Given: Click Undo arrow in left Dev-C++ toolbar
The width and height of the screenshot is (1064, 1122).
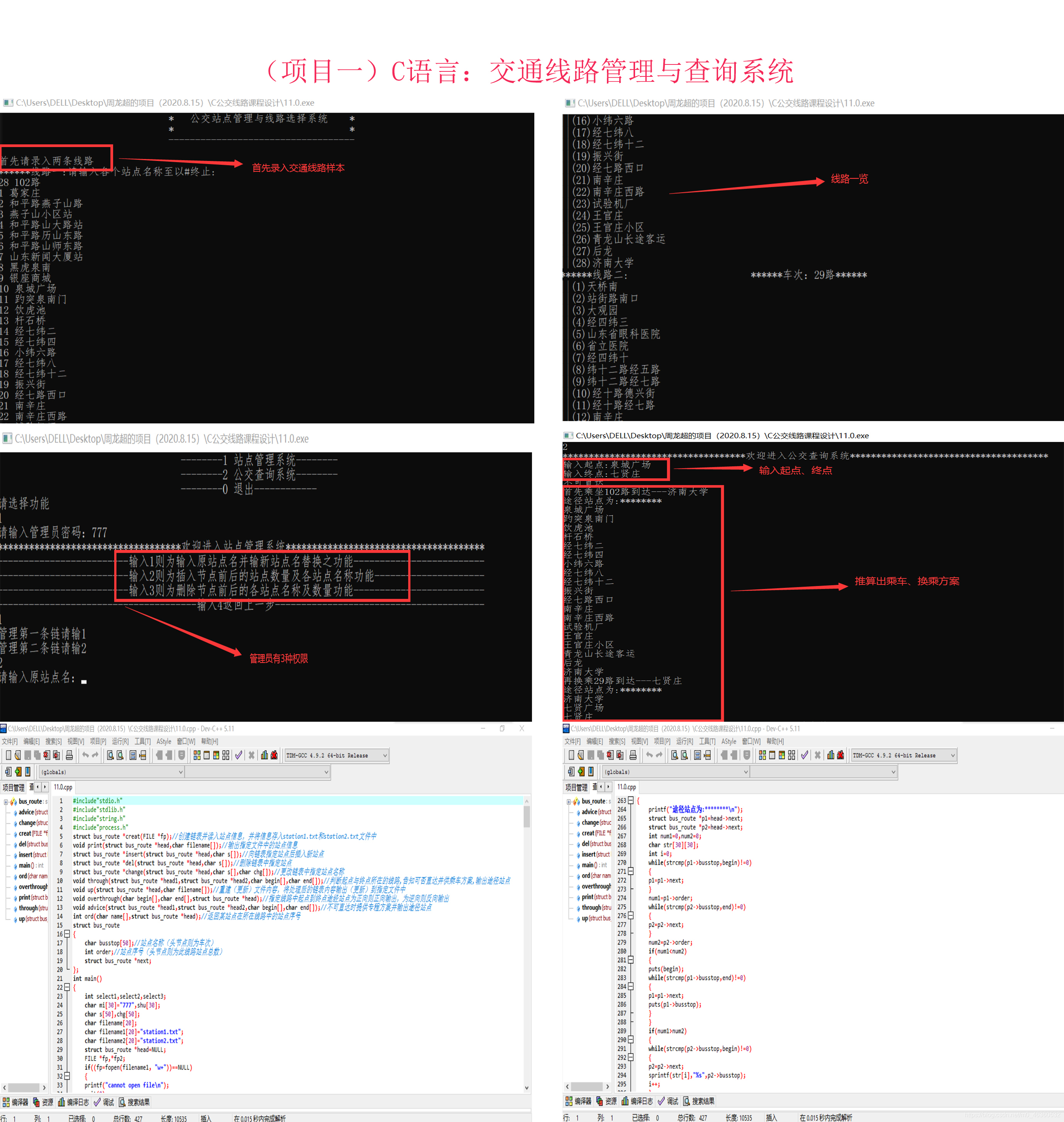Looking at the screenshot, I should (x=86, y=755).
